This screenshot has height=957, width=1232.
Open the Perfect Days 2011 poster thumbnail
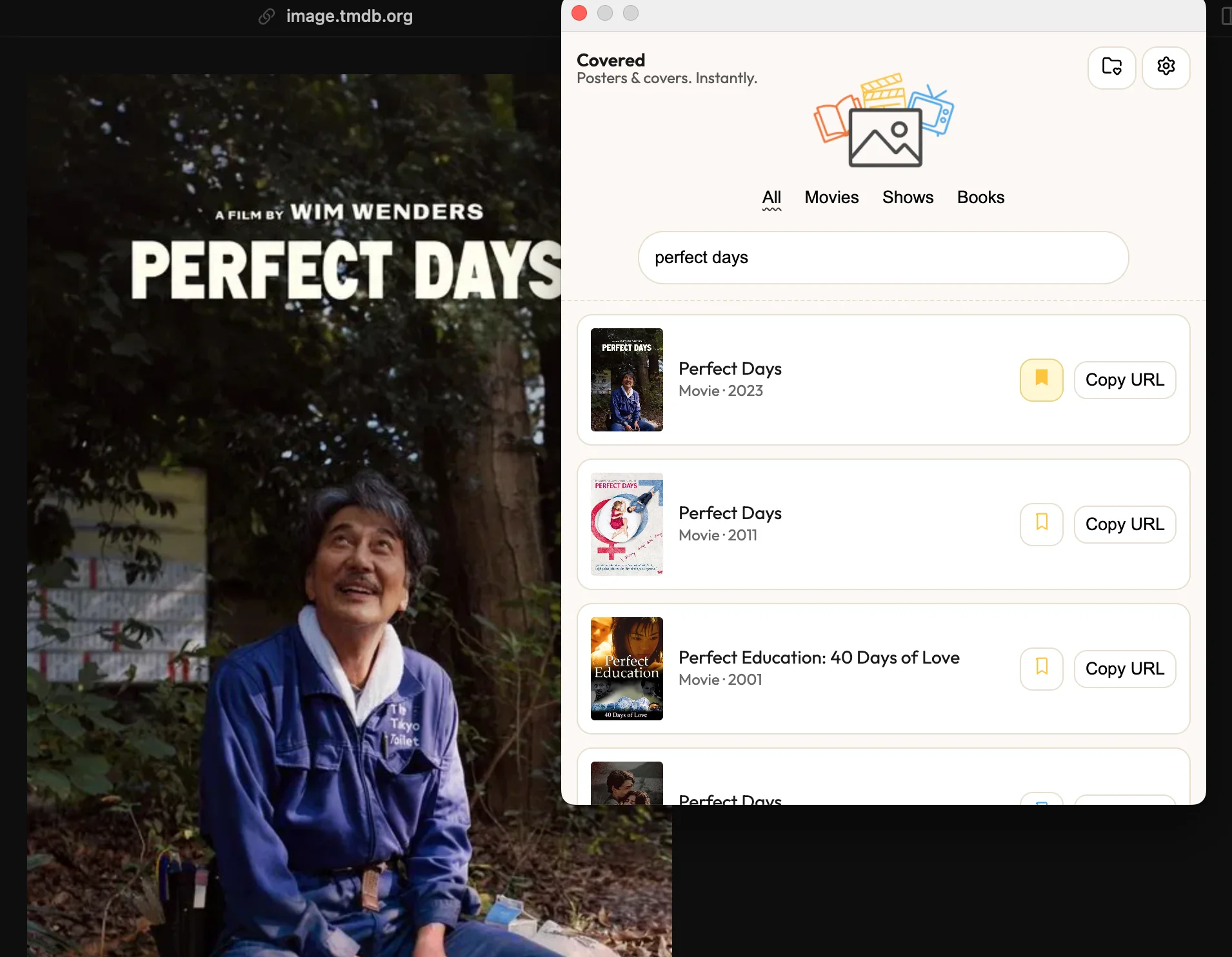click(626, 524)
